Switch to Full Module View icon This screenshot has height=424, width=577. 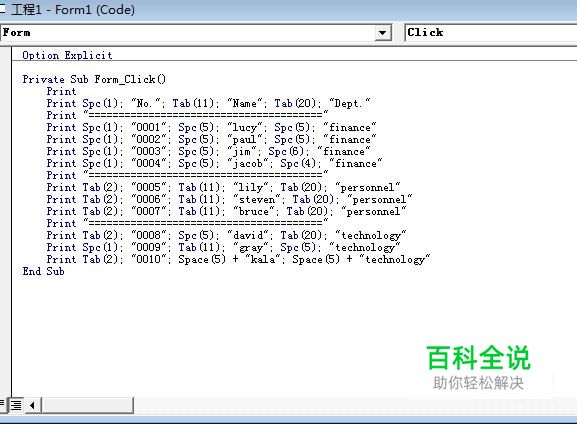click(16, 406)
